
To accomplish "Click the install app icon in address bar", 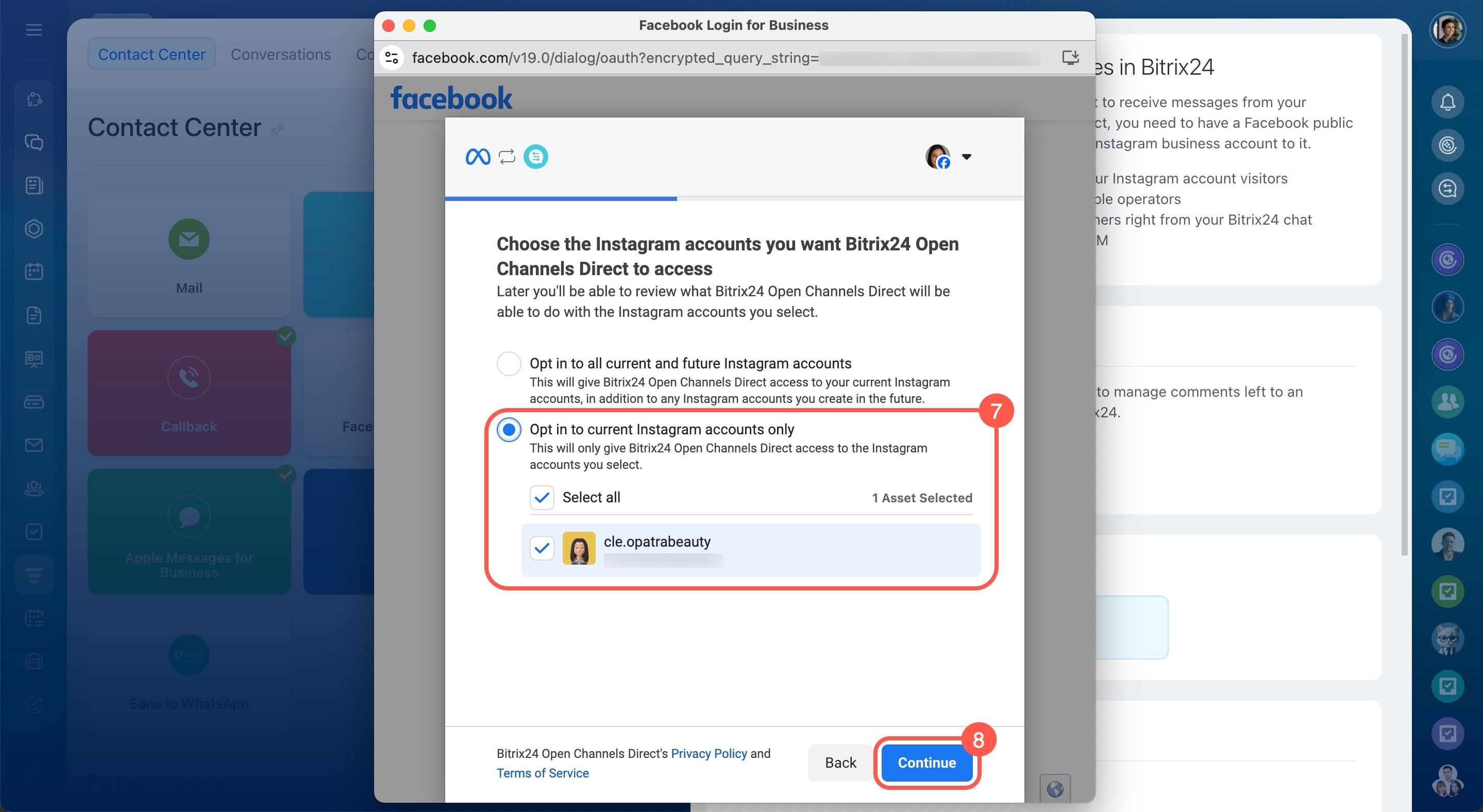I will click(x=1070, y=58).
